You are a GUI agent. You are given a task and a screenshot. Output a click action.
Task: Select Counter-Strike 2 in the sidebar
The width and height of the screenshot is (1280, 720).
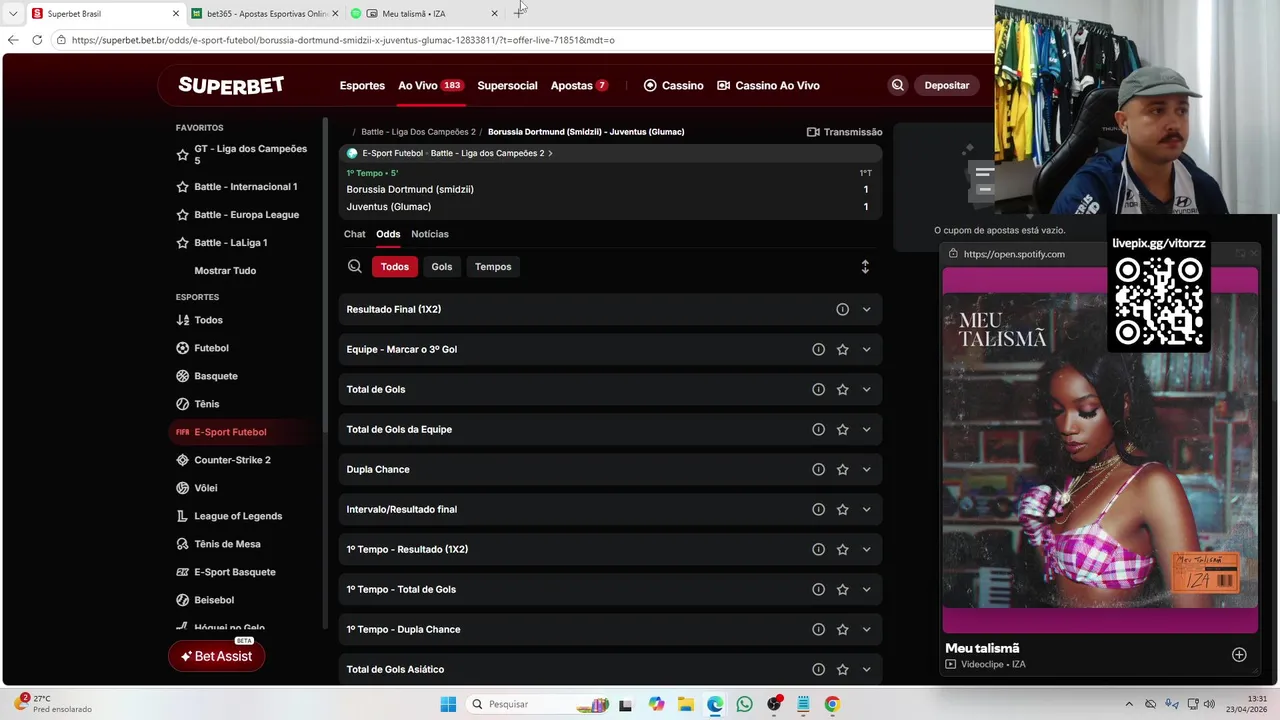pyautogui.click(x=232, y=460)
